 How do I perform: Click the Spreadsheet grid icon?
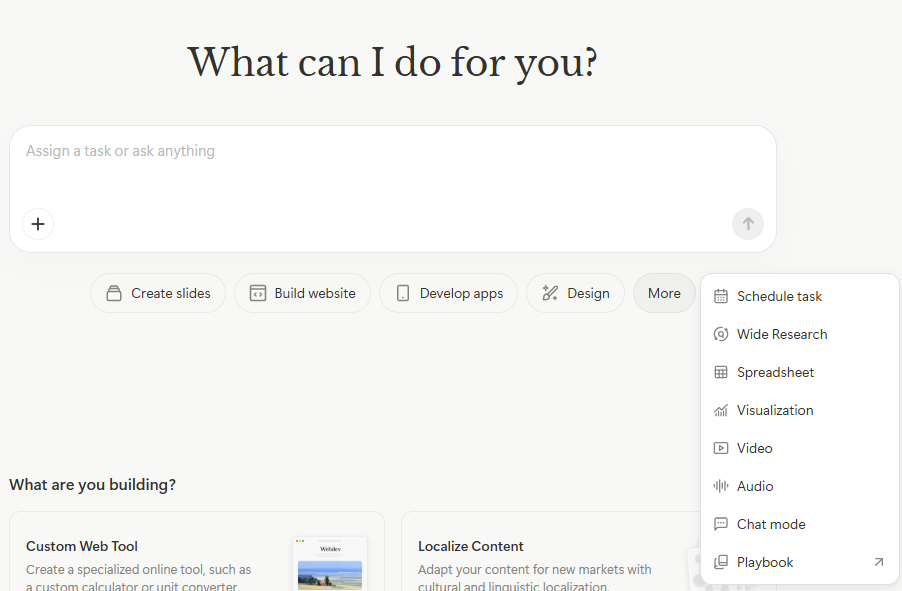coord(720,372)
